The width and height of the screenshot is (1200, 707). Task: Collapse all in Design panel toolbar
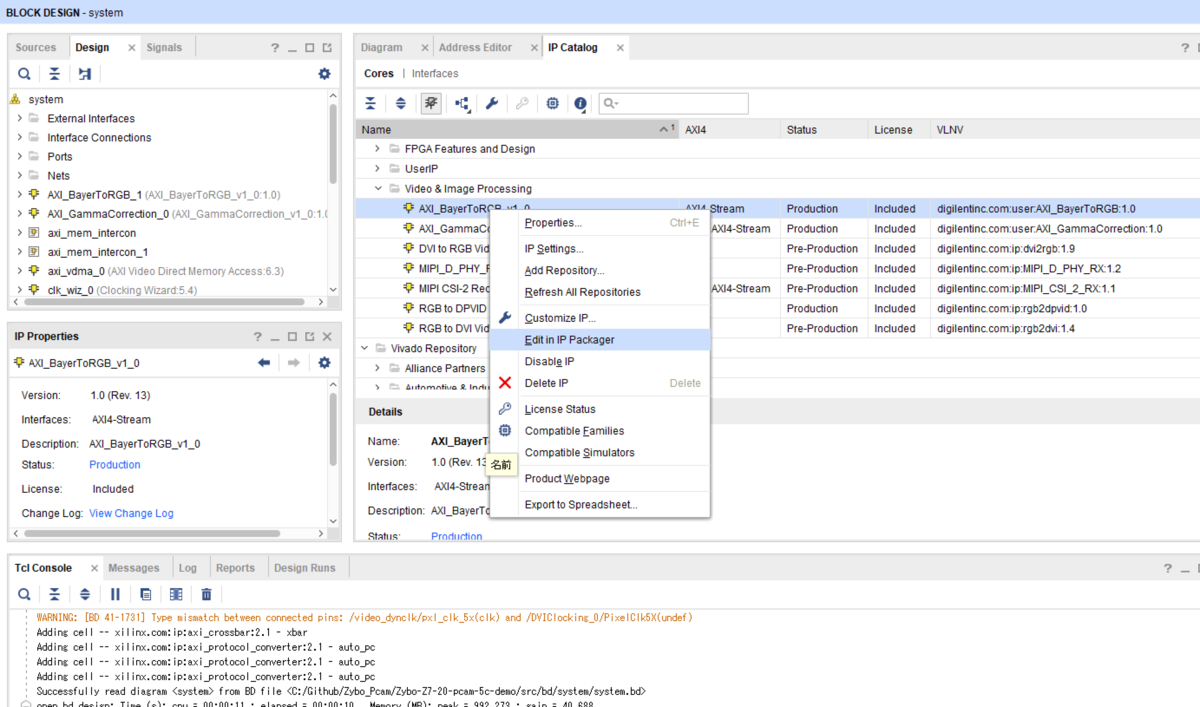pyautogui.click(x=54, y=74)
